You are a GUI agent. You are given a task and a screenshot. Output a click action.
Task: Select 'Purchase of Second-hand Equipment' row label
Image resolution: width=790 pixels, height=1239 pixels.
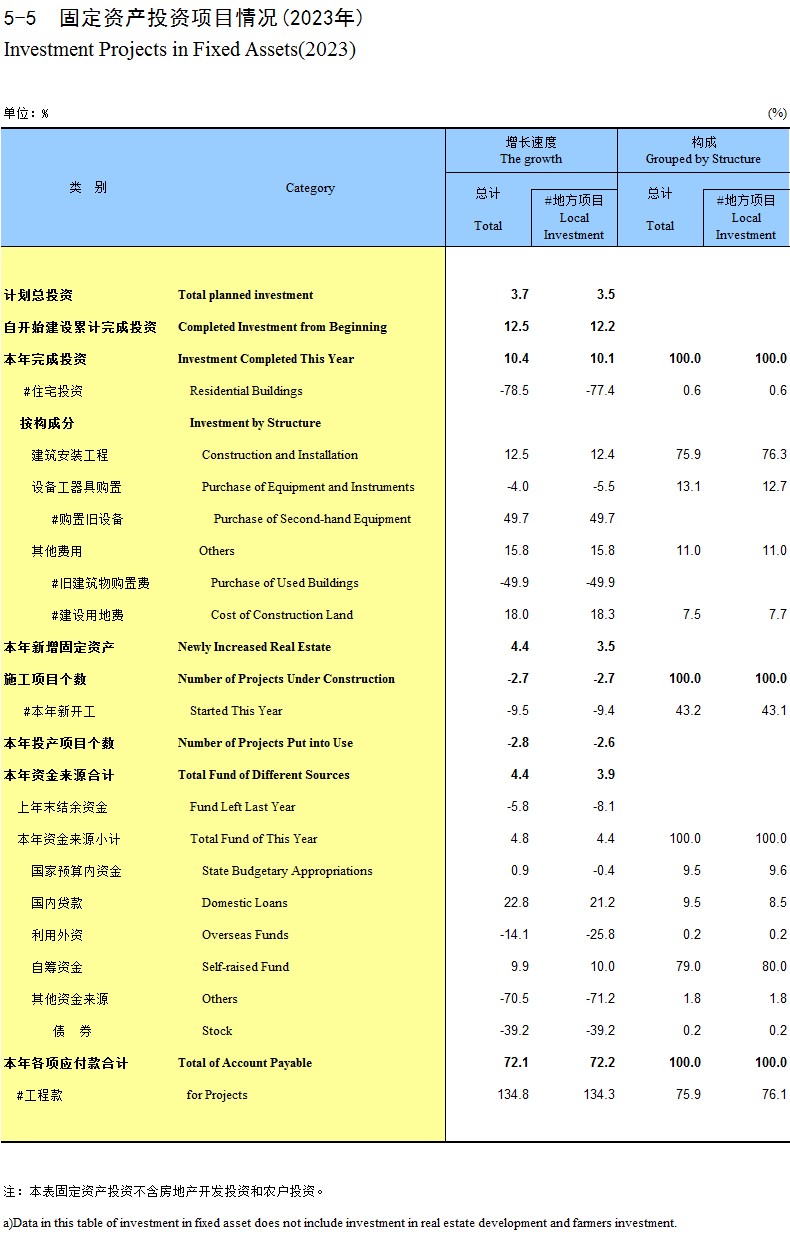click(x=312, y=519)
